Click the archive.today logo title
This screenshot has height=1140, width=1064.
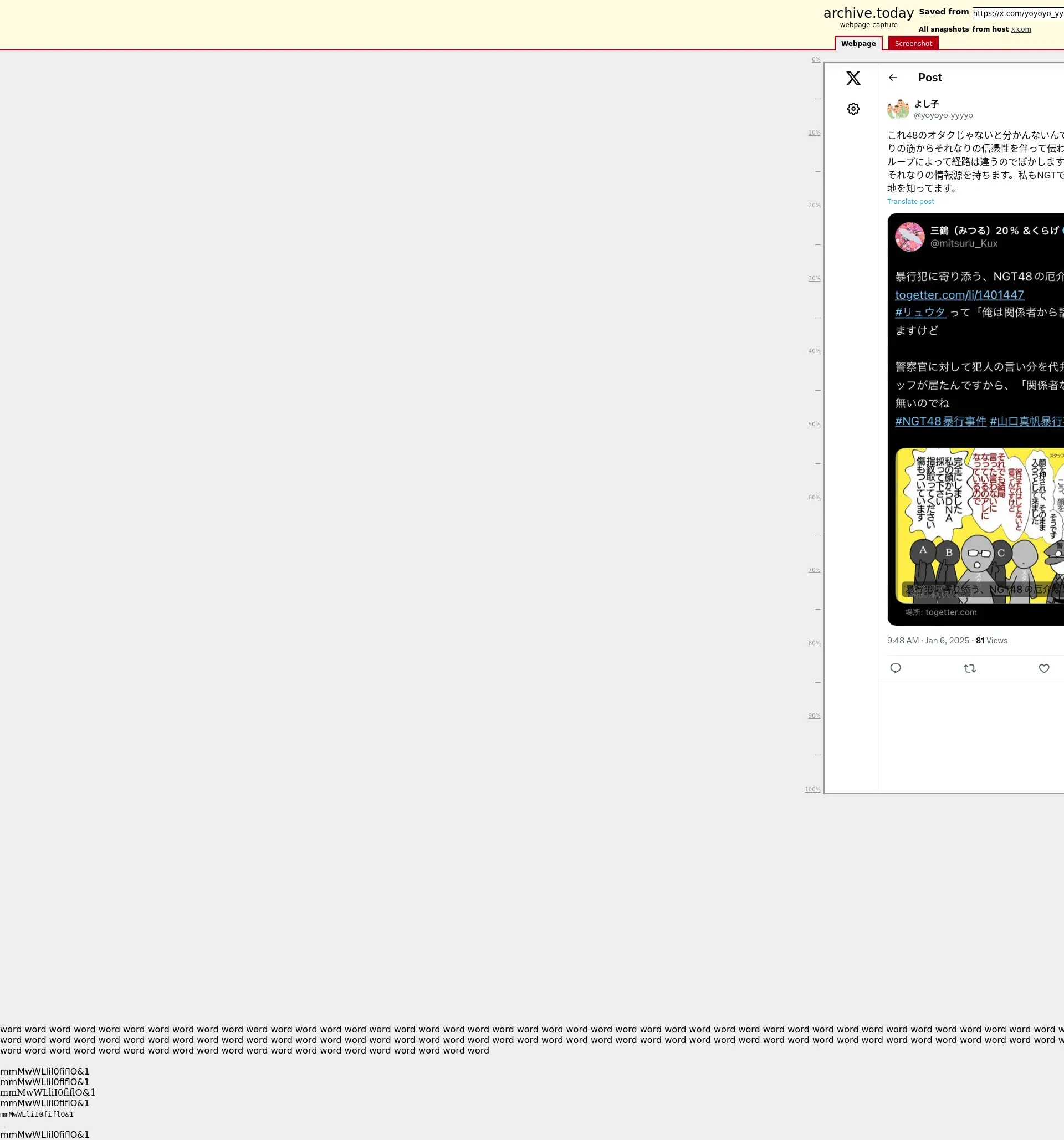(868, 13)
